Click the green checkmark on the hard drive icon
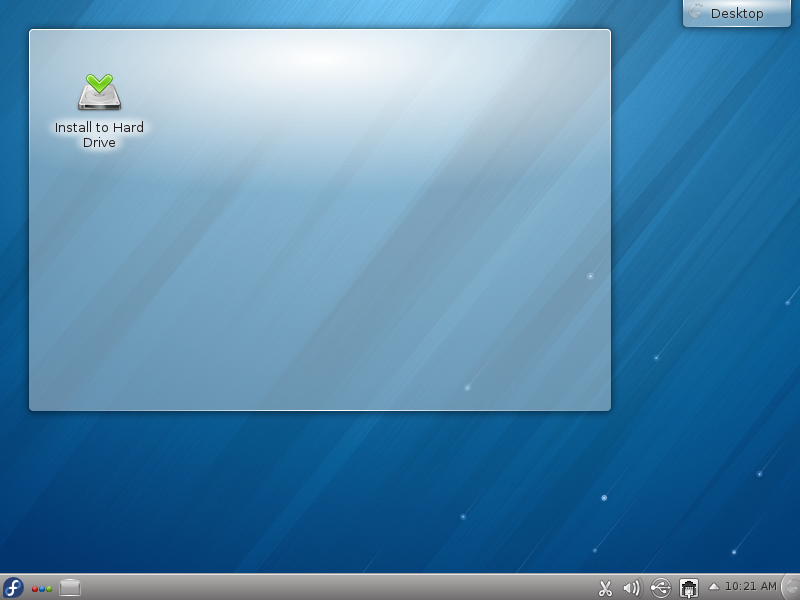The image size is (800, 600). click(x=98, y=81)
